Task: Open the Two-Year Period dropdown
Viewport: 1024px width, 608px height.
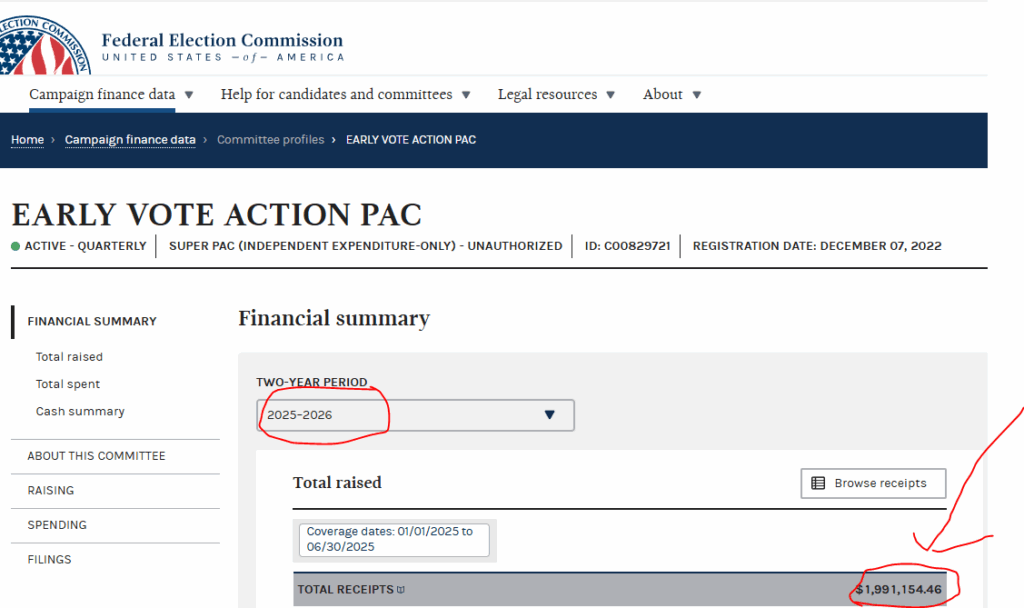Action: click(x=415, y=414)
